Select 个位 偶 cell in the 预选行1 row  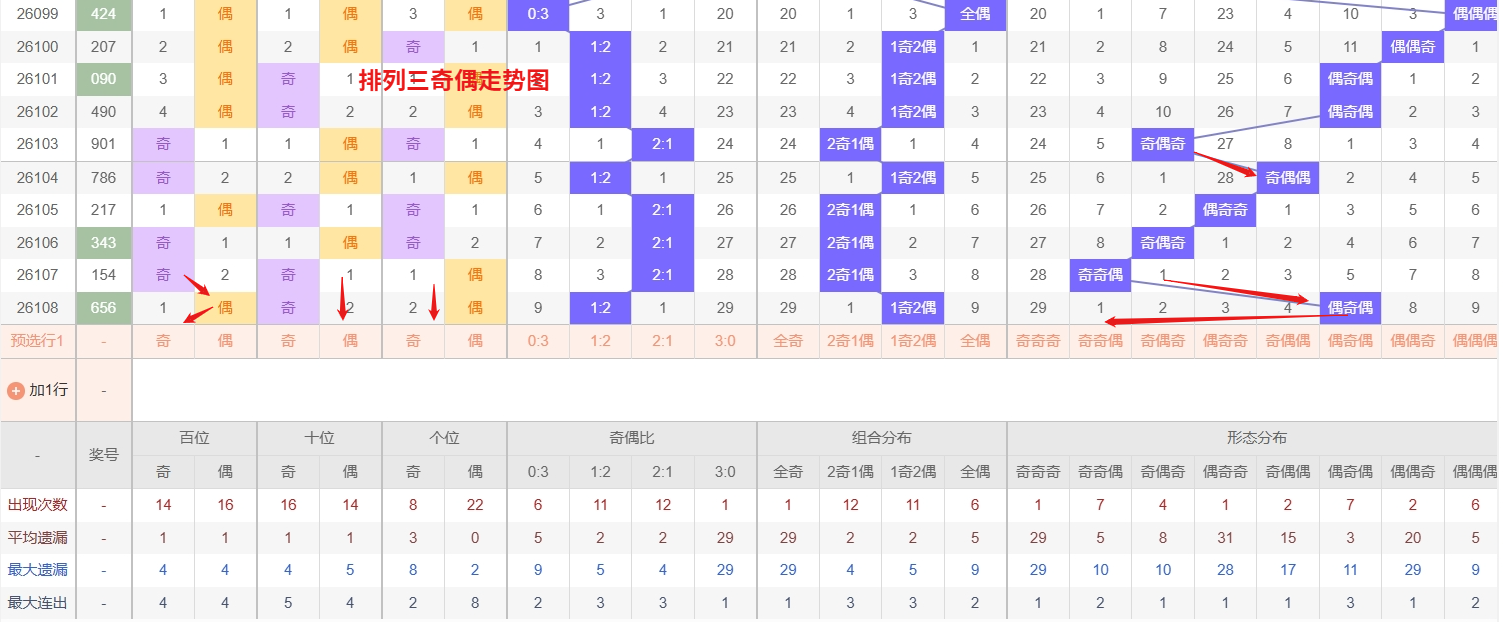475,341
